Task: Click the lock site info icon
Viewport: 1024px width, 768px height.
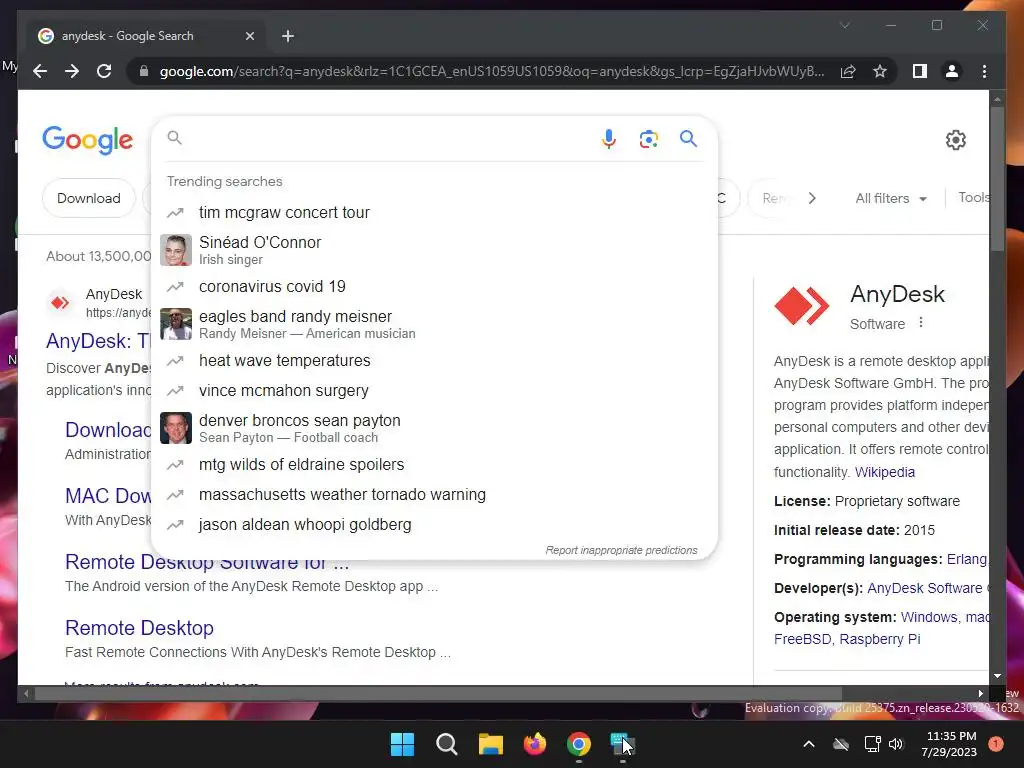Action: (x=144, y=71)
